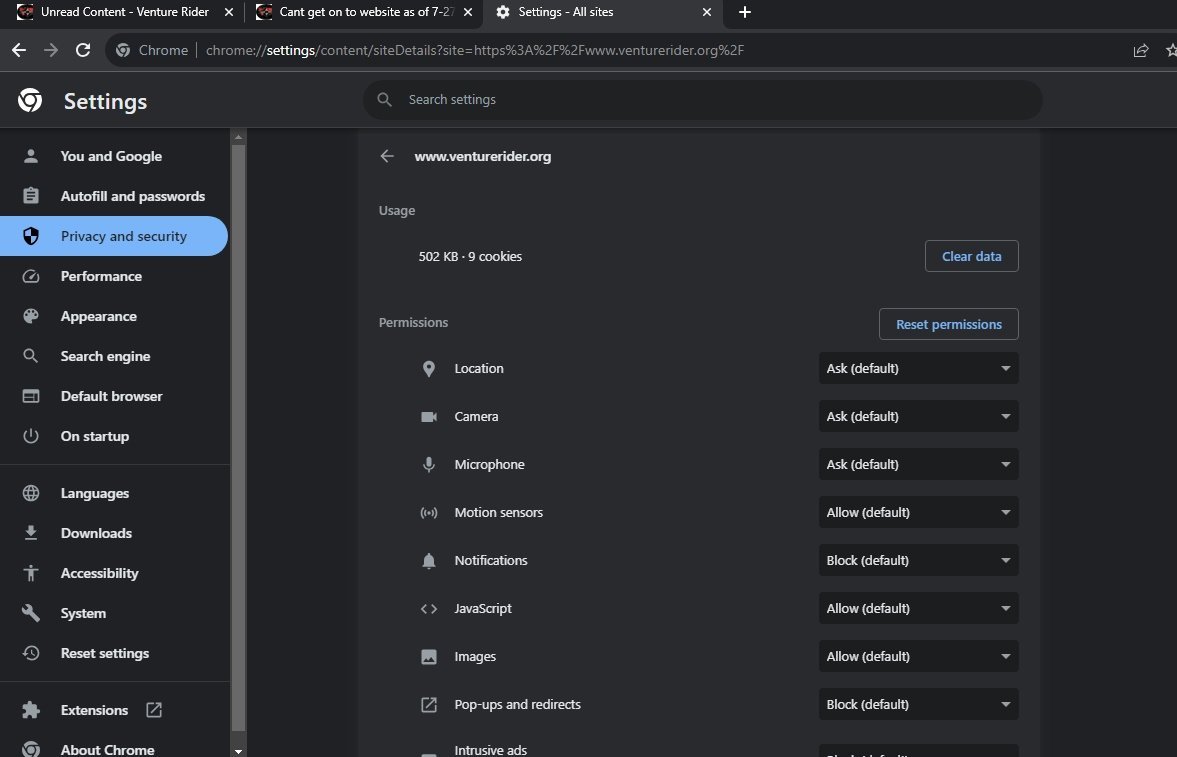Image resolution: width=1177 pixels, height=757 pixels.
Task: Open Privacy and security settings section
Action: [x=114, y=236]
